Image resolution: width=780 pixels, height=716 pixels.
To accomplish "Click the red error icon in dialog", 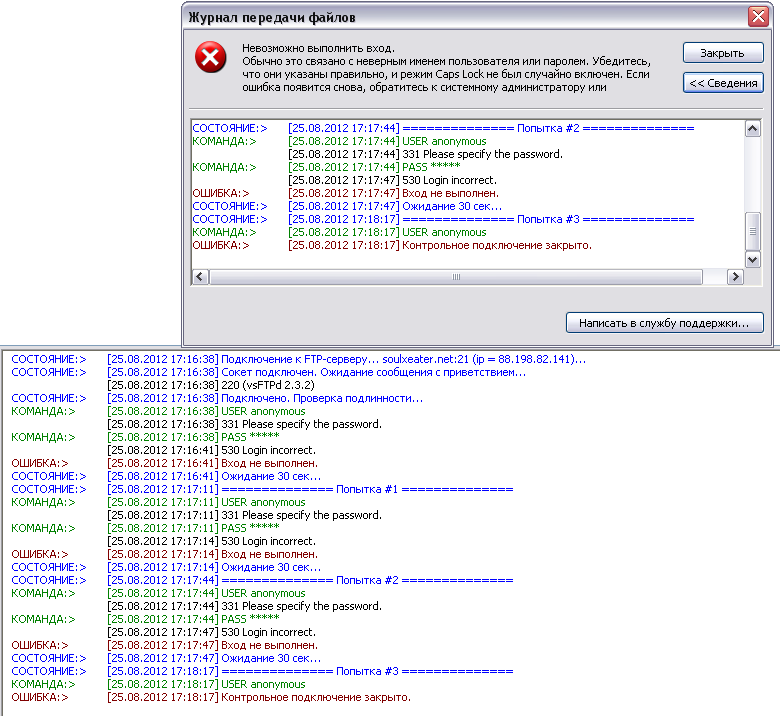I will coord(210,57).
